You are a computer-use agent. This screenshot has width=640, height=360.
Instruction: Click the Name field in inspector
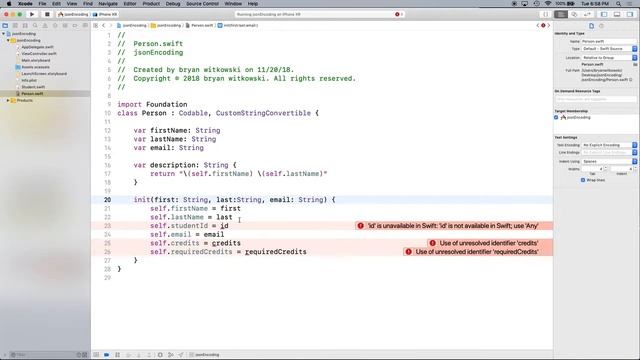pyautogui.click(x=609, y=41)
